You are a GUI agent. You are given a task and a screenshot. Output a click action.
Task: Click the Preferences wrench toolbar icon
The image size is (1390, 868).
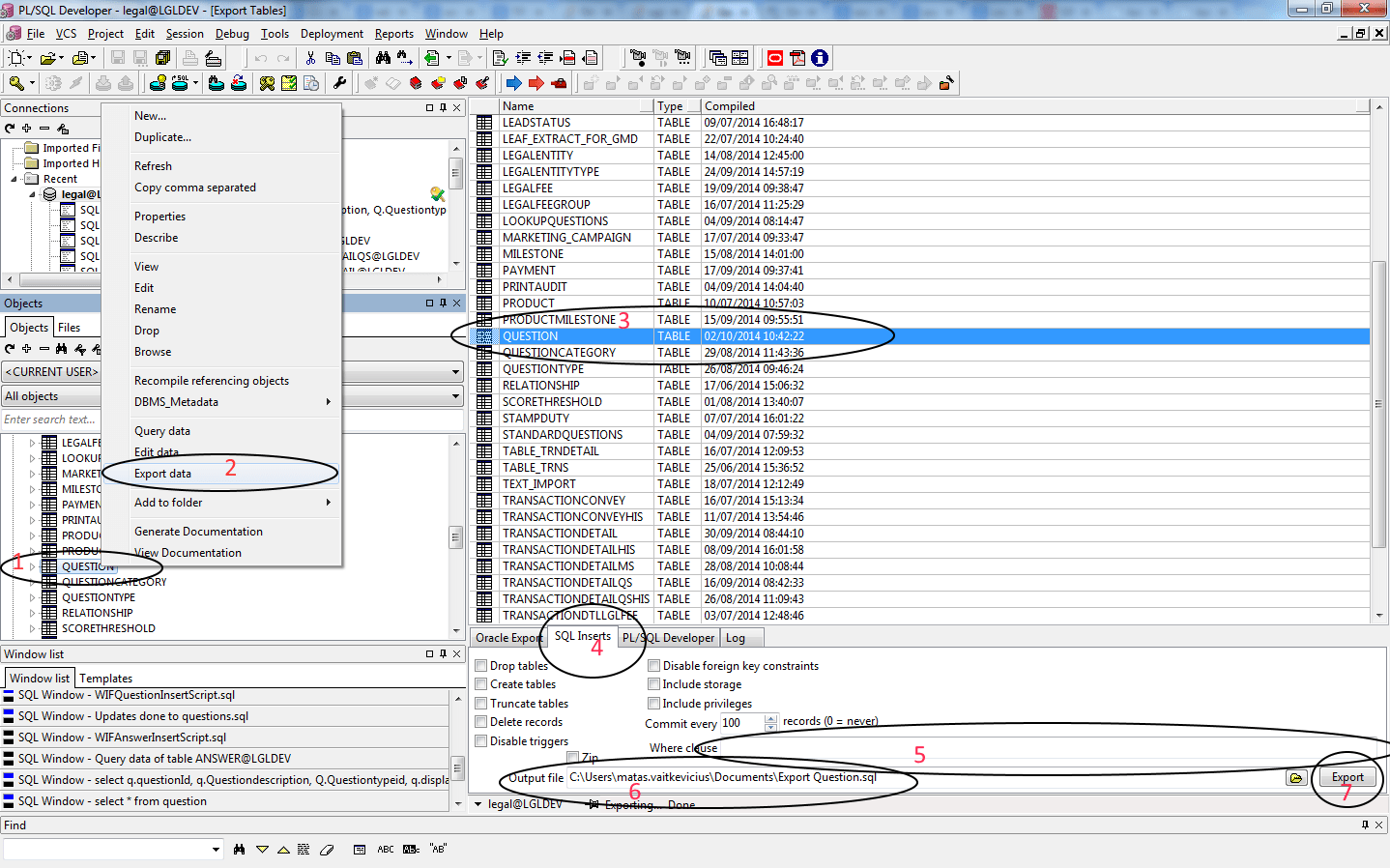pyautogui.click(x=339, y=82)
